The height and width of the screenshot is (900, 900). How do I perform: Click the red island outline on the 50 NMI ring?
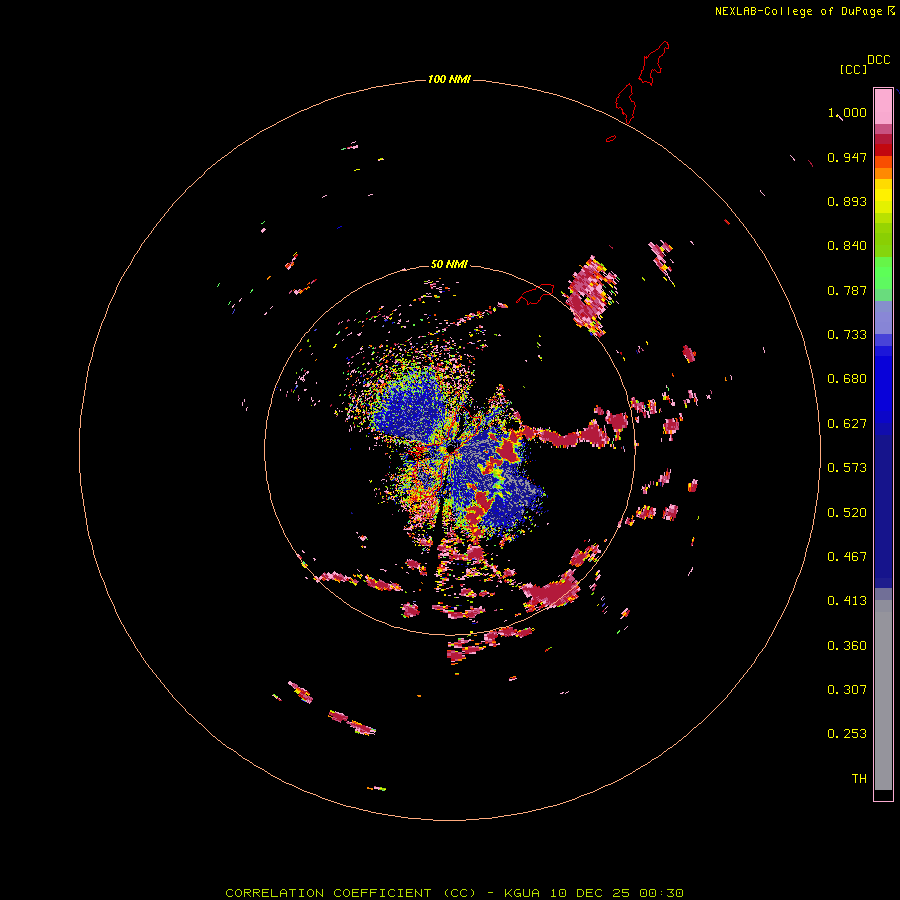click(x=536, y=294)
